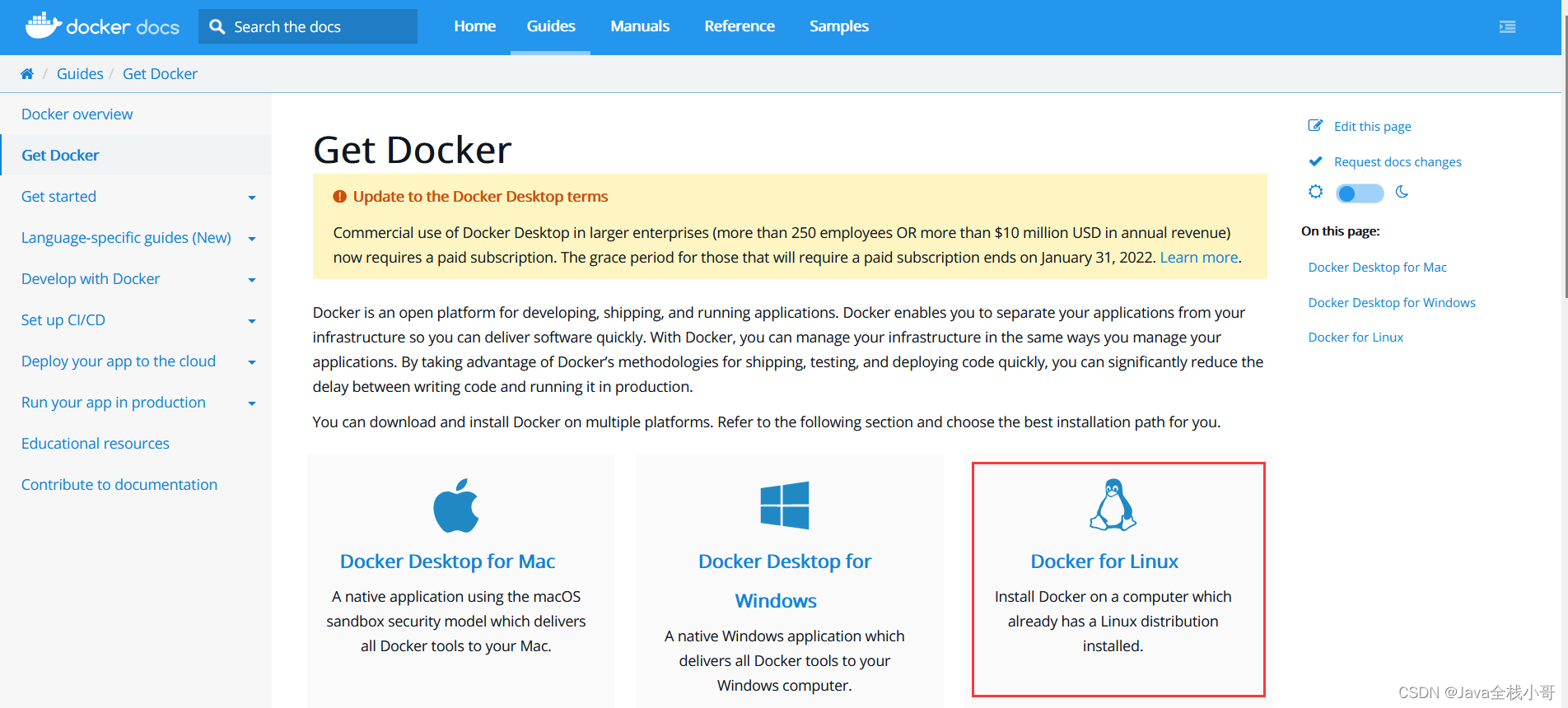The height and width of the screenshot is (708, 1568).
Task: Click the Linux penguin icon
Action: click(1113, 505)
